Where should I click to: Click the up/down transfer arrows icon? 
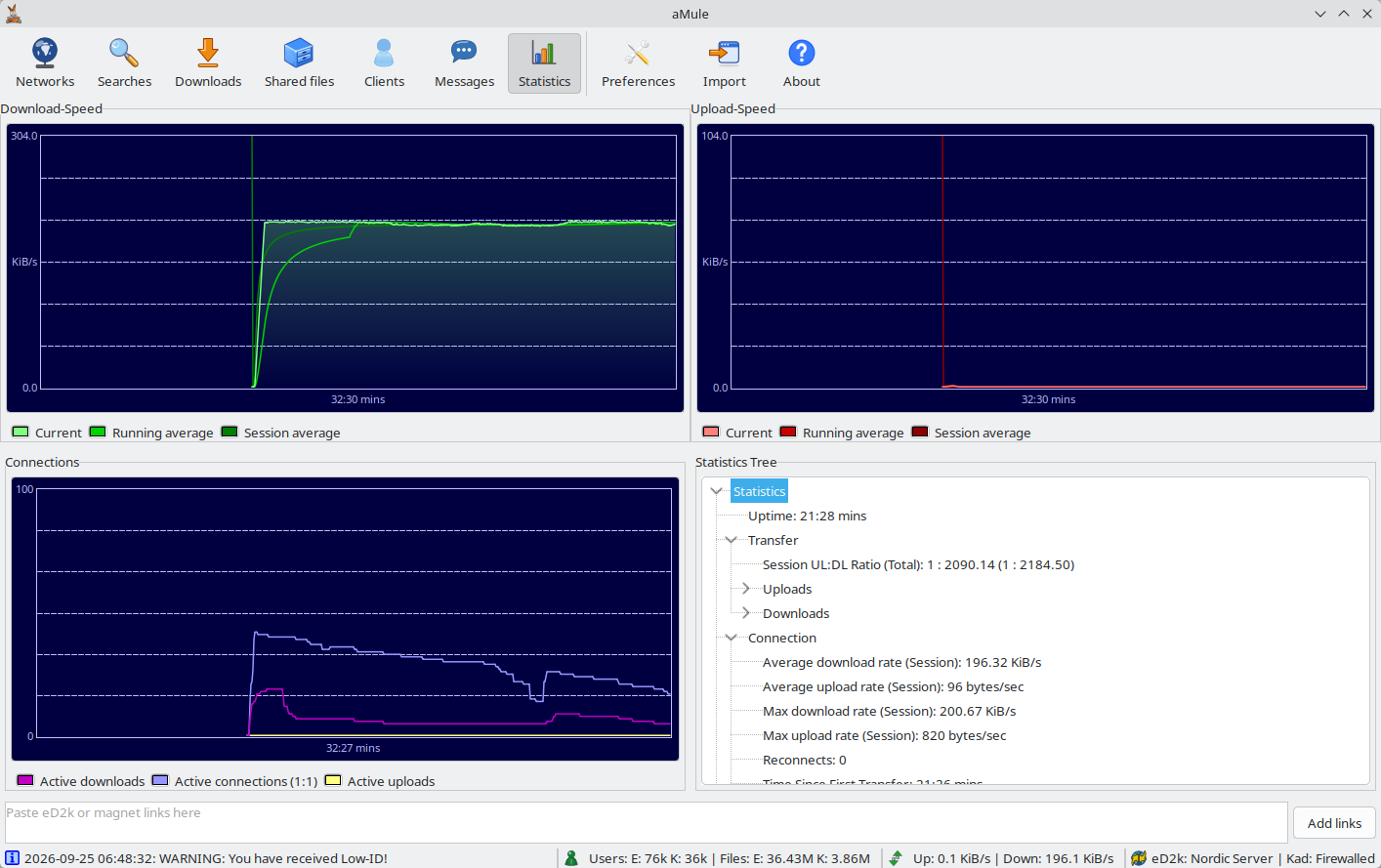[896, 858]
